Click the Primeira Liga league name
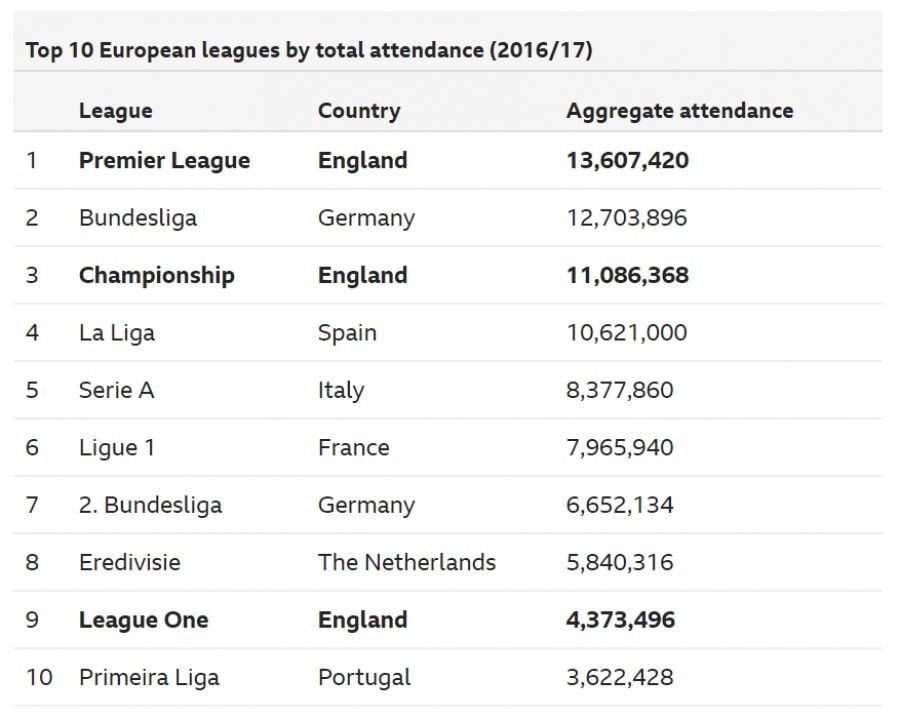900x719 pixels. (149, 677)
